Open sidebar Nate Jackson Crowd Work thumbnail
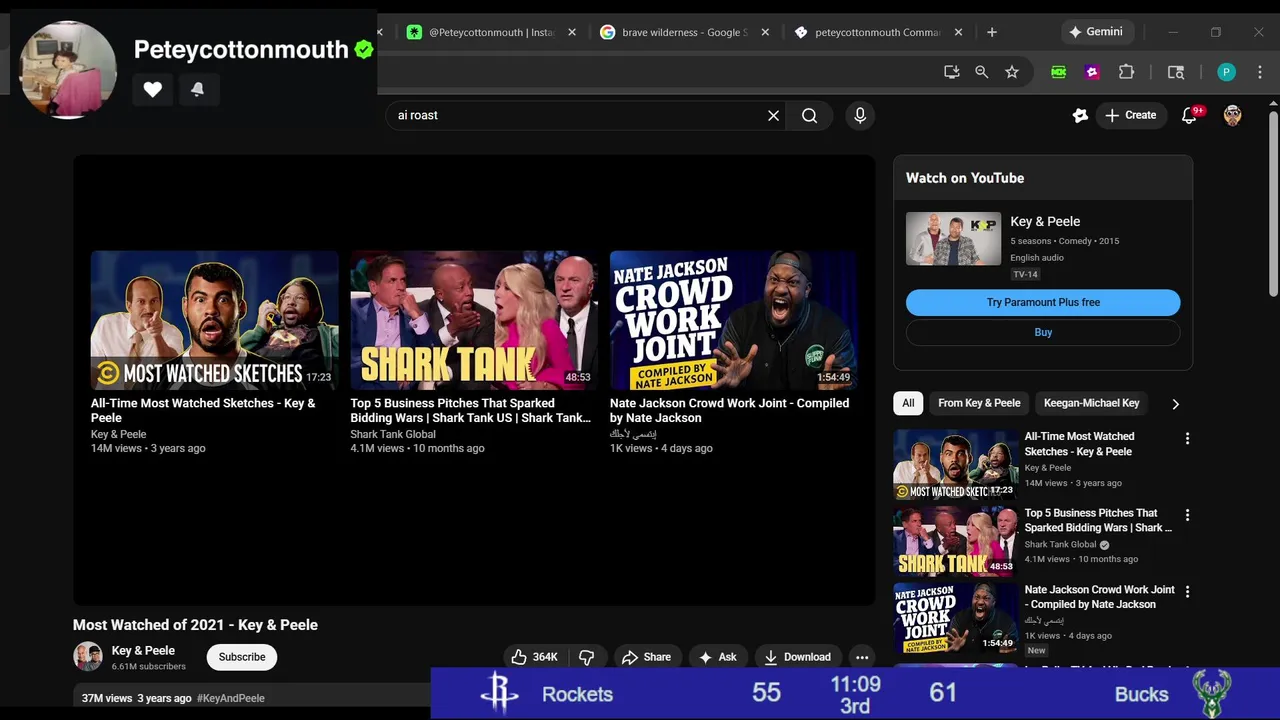Image resolution: width=1280 pixels, height=720 pixels. click(x=955, y=618)
